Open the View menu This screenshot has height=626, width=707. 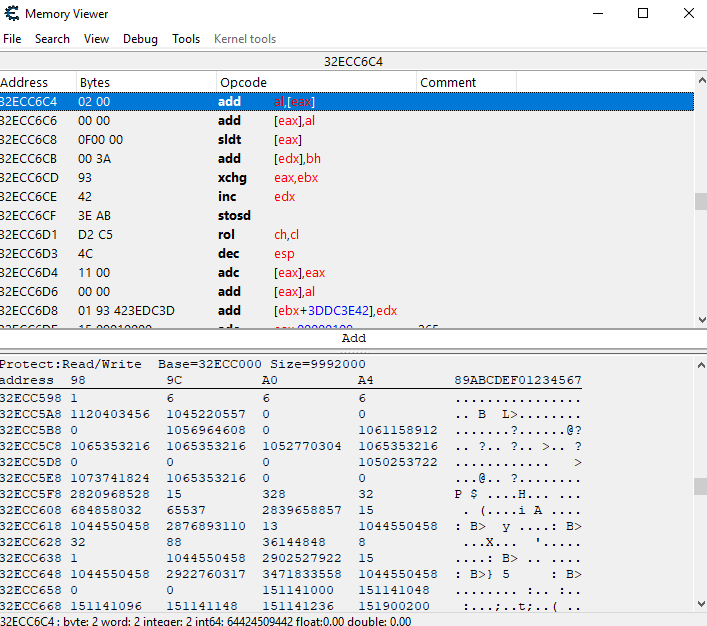click(96, 39)
